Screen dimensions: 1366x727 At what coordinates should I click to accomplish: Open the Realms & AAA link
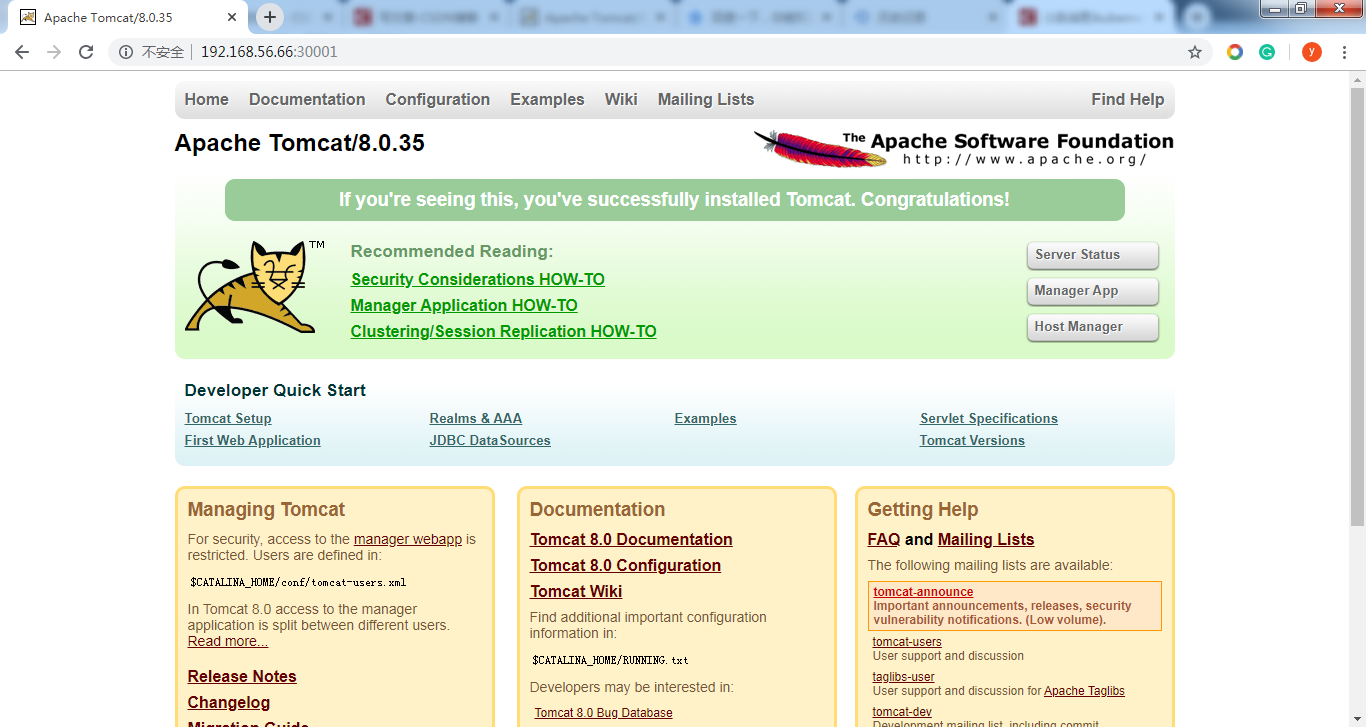[x=476, y=418]
